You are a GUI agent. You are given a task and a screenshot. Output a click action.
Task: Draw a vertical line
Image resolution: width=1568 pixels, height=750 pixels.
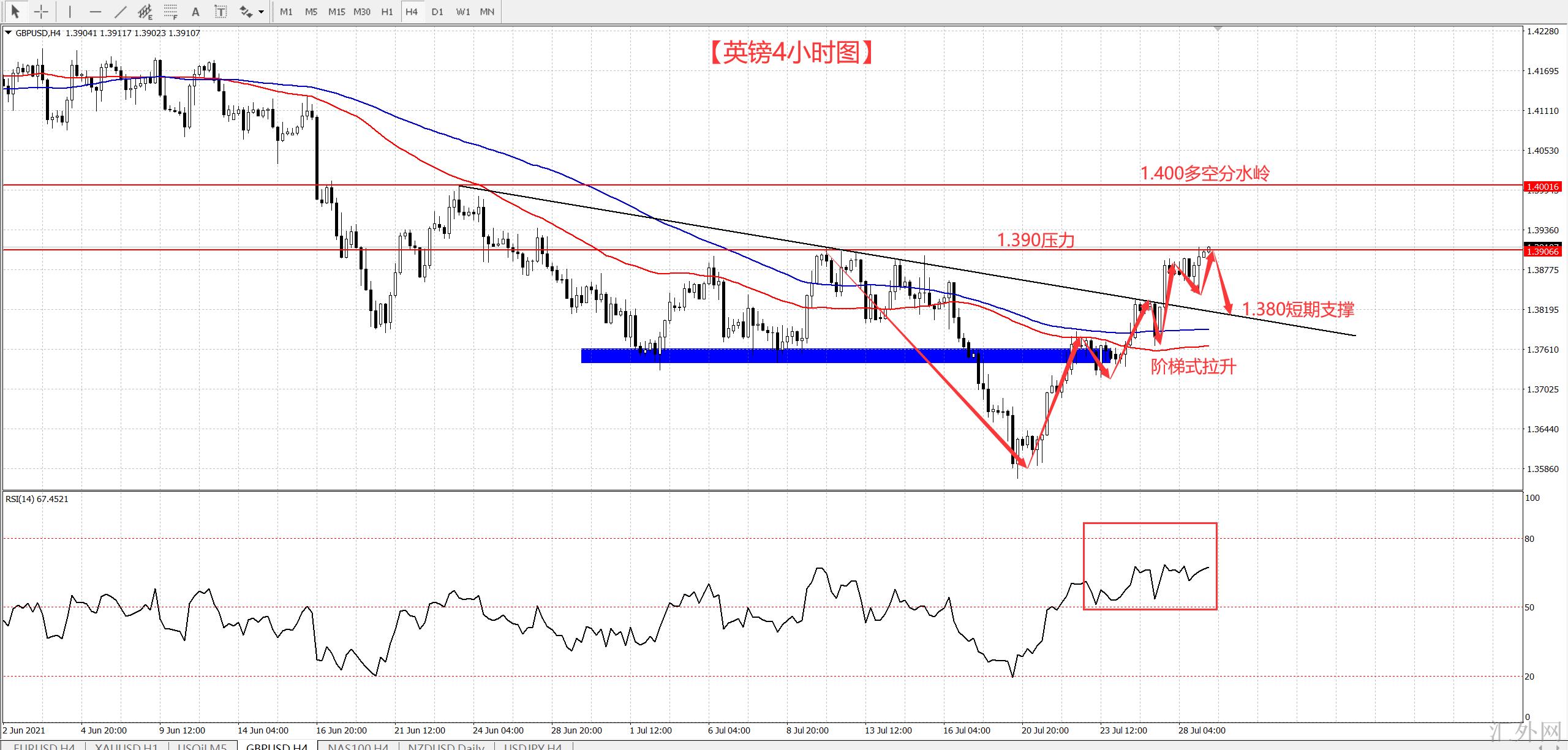point(69,11)
